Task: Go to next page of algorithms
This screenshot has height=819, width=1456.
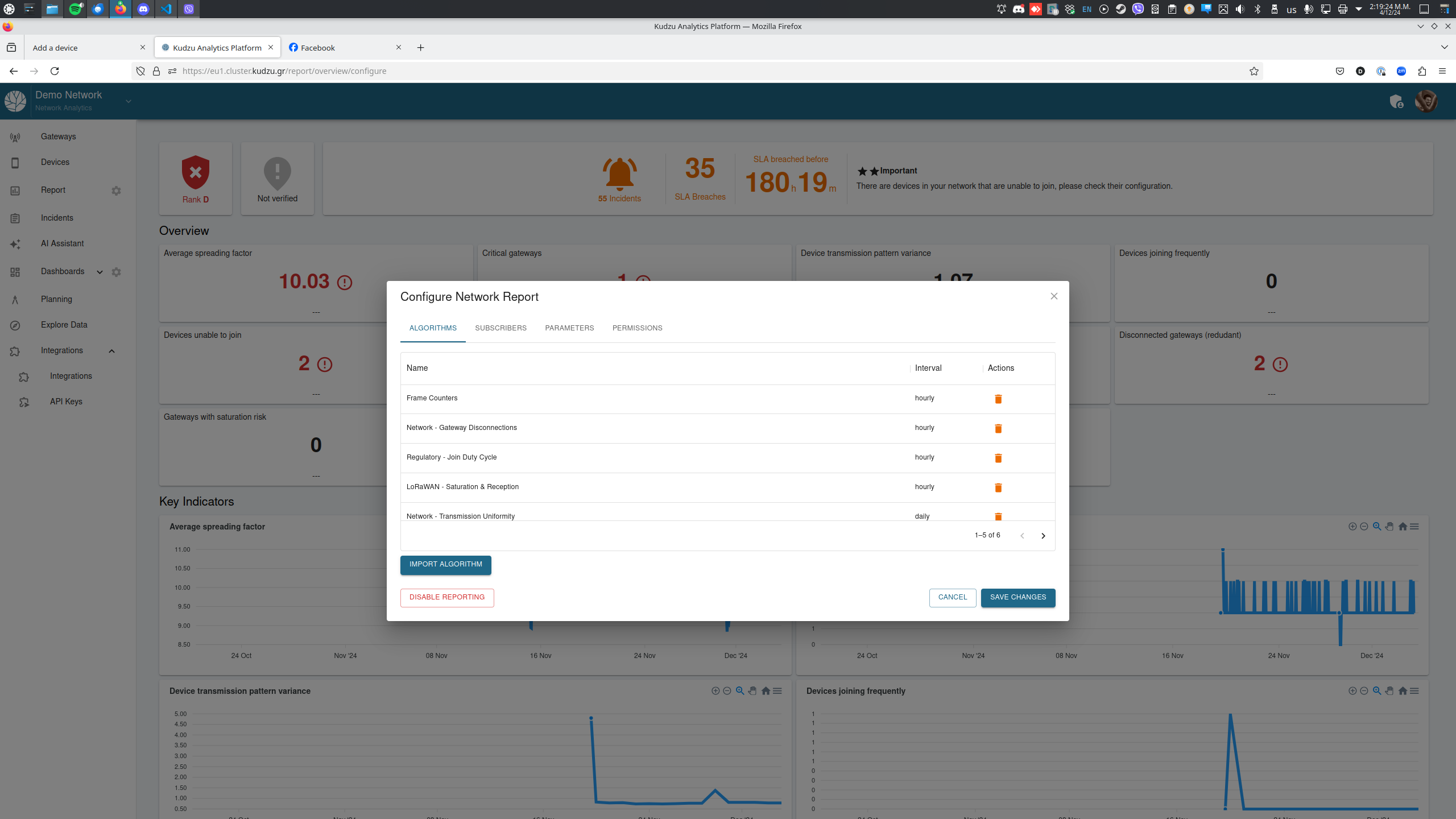Action: (1043, 536)
